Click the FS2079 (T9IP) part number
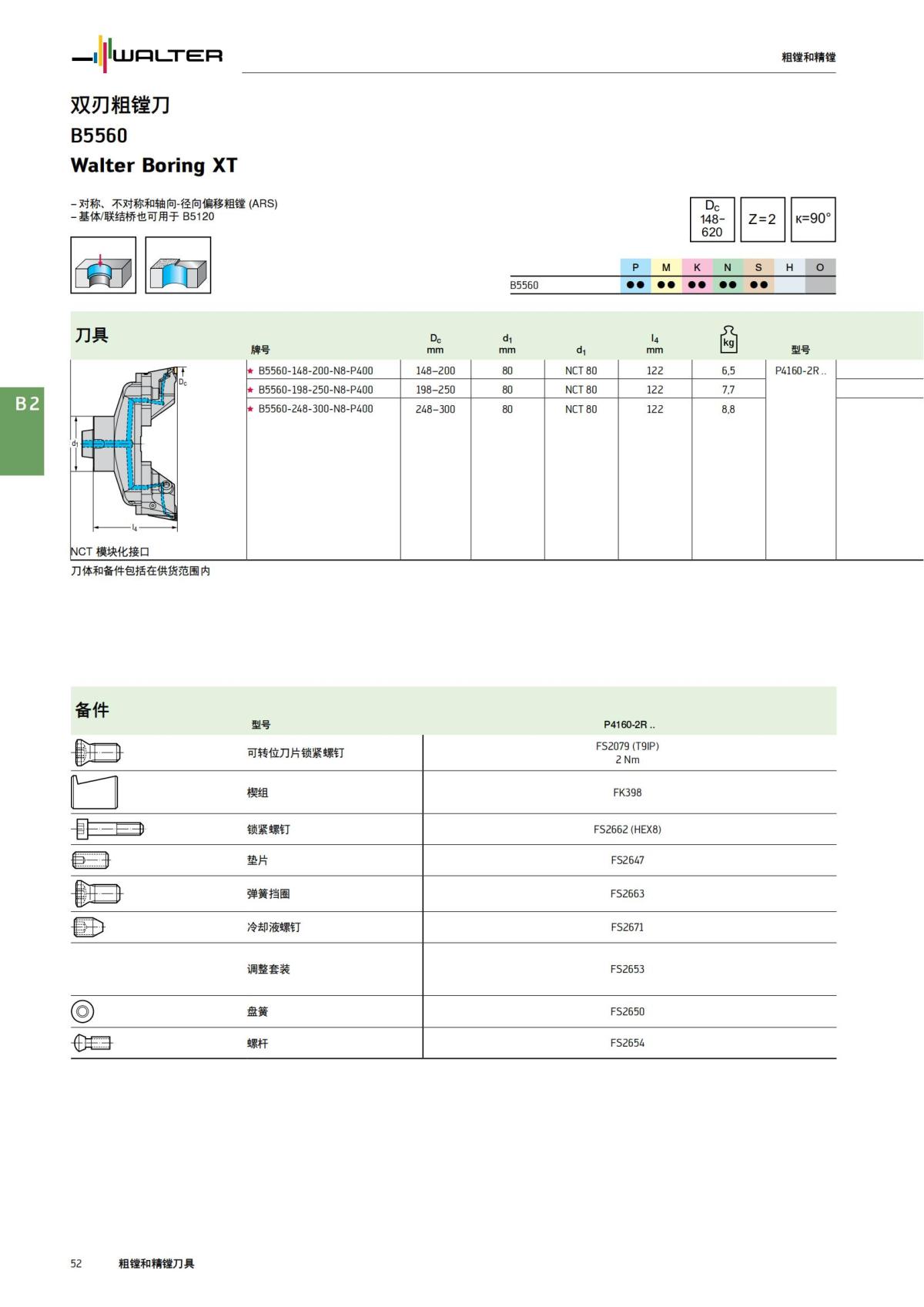 click(628, 746)
